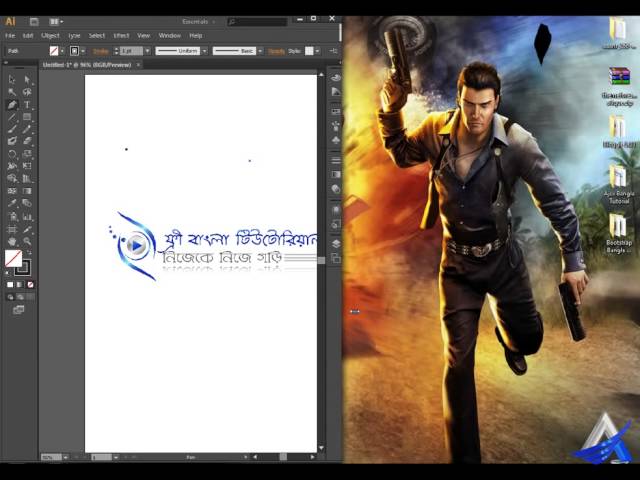The width and height of the screenshot is (640, 480).
Task: Select the Zoom tool
Action: pyautogui.click(x=27, y=242)
